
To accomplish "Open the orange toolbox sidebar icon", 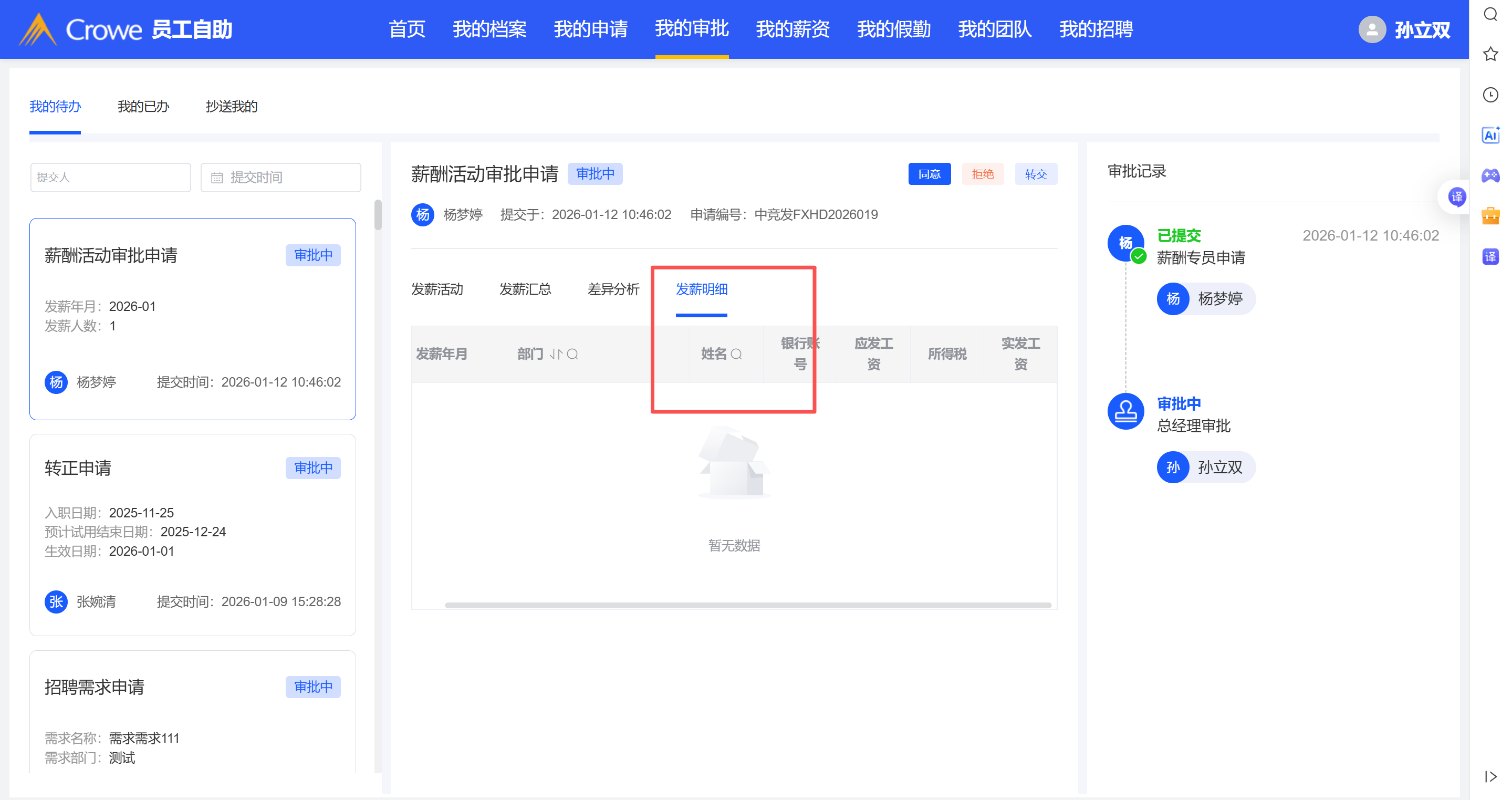I will coord(1490,216).
